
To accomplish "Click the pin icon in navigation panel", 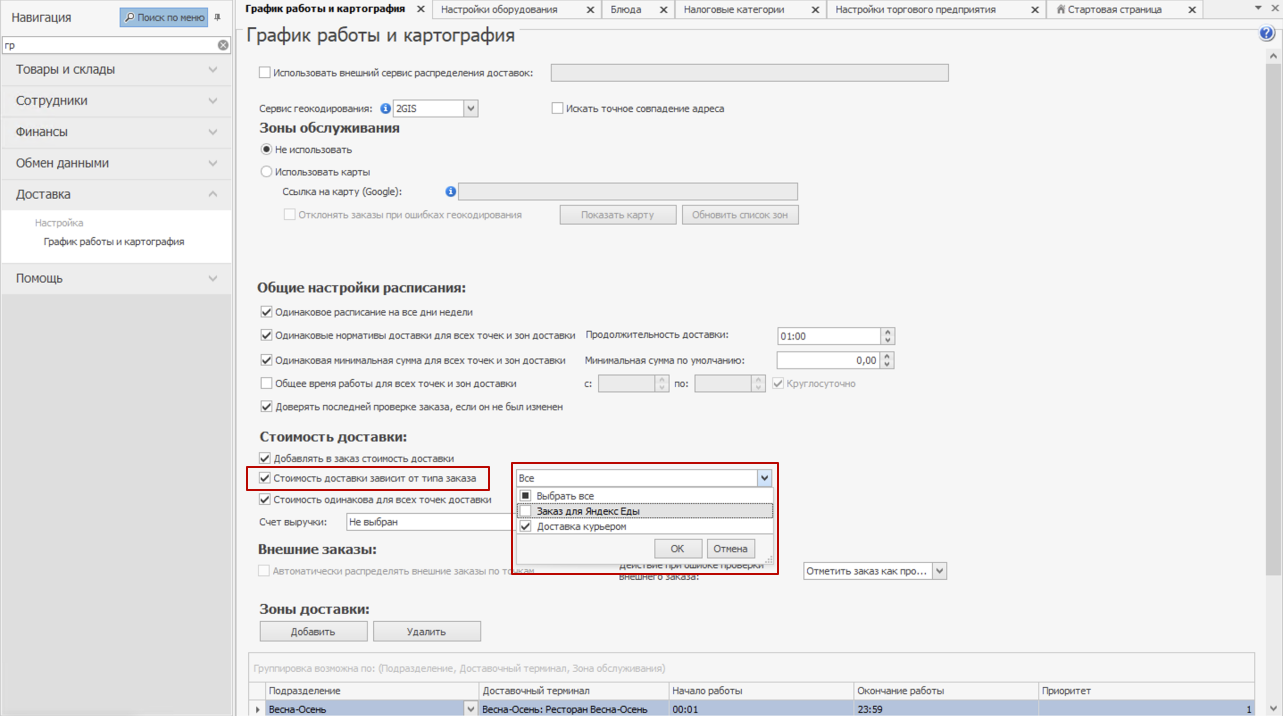I will click(218, 17).
